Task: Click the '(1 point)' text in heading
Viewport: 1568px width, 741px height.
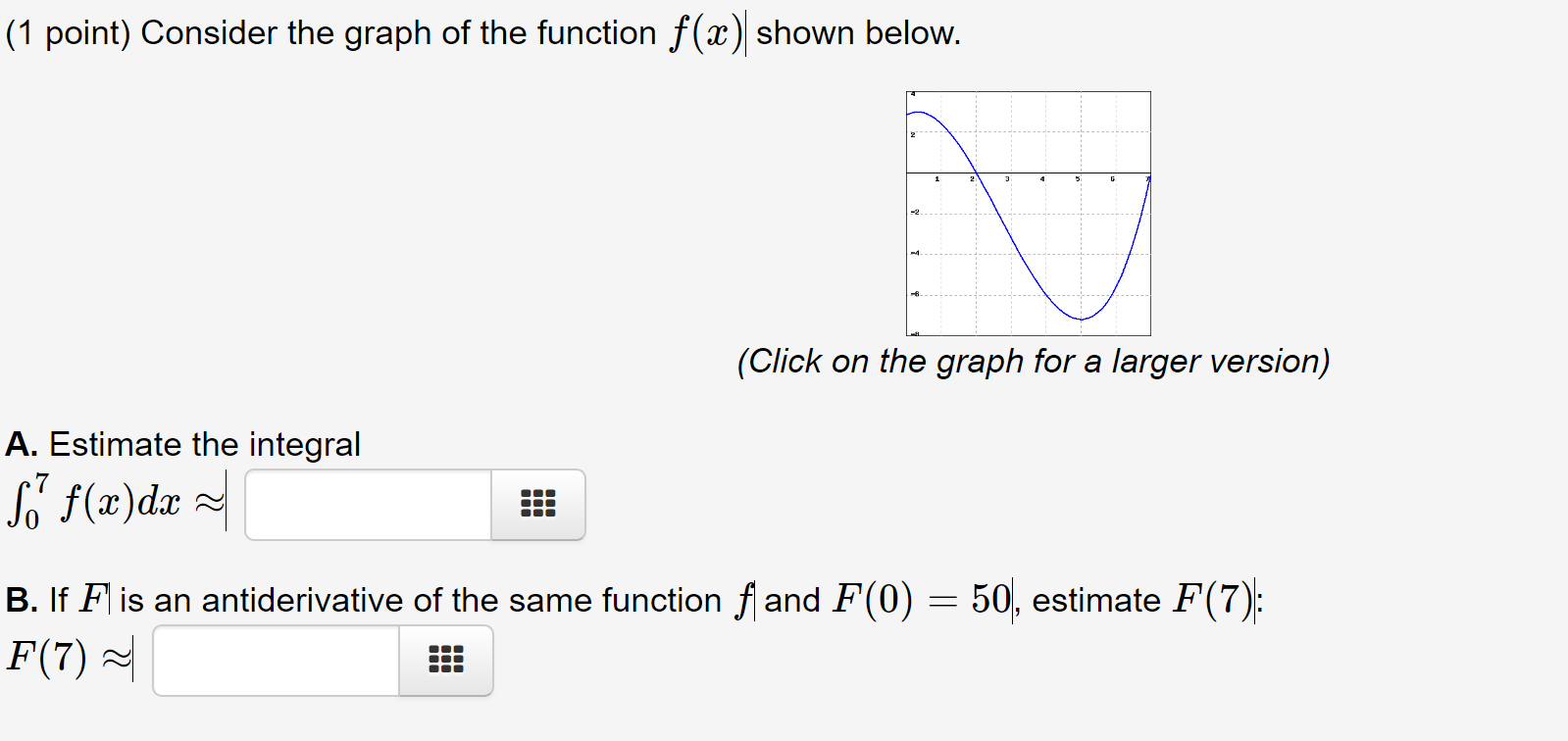Action: pos(68,33)
